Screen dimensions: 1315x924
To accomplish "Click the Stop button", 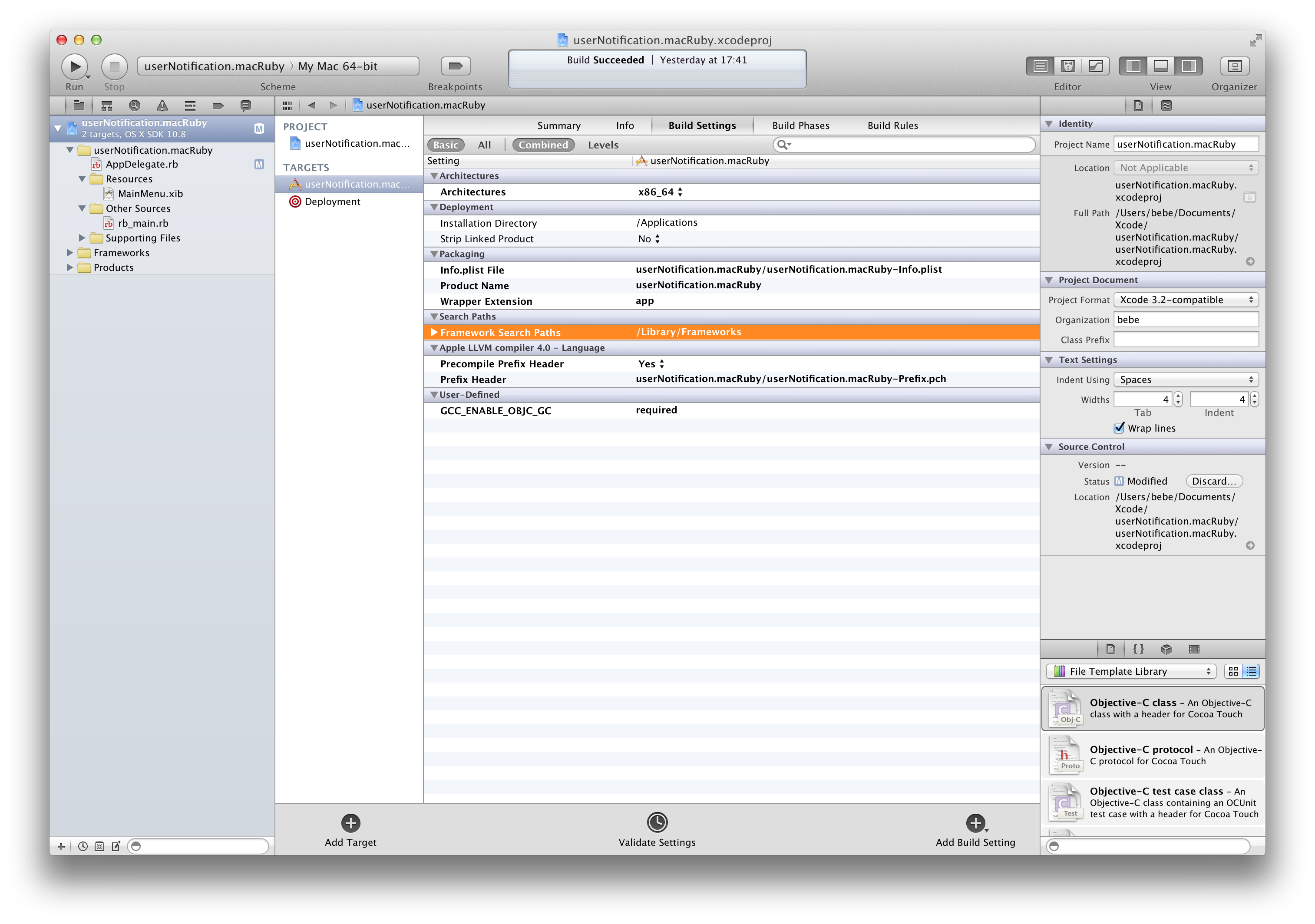I will [x=114, y=66].
